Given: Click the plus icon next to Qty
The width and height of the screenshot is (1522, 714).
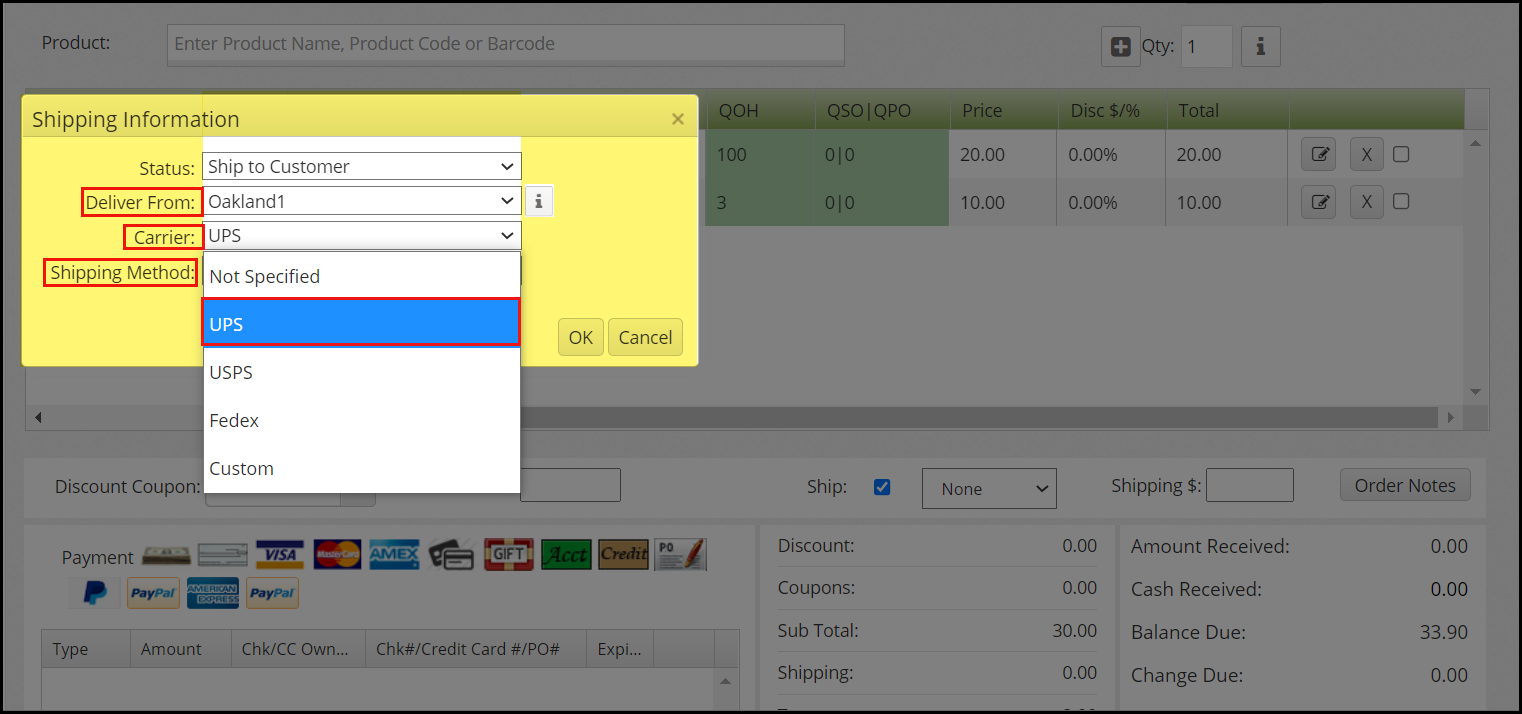Looking at the screenshot, I should click(1121, 46).
